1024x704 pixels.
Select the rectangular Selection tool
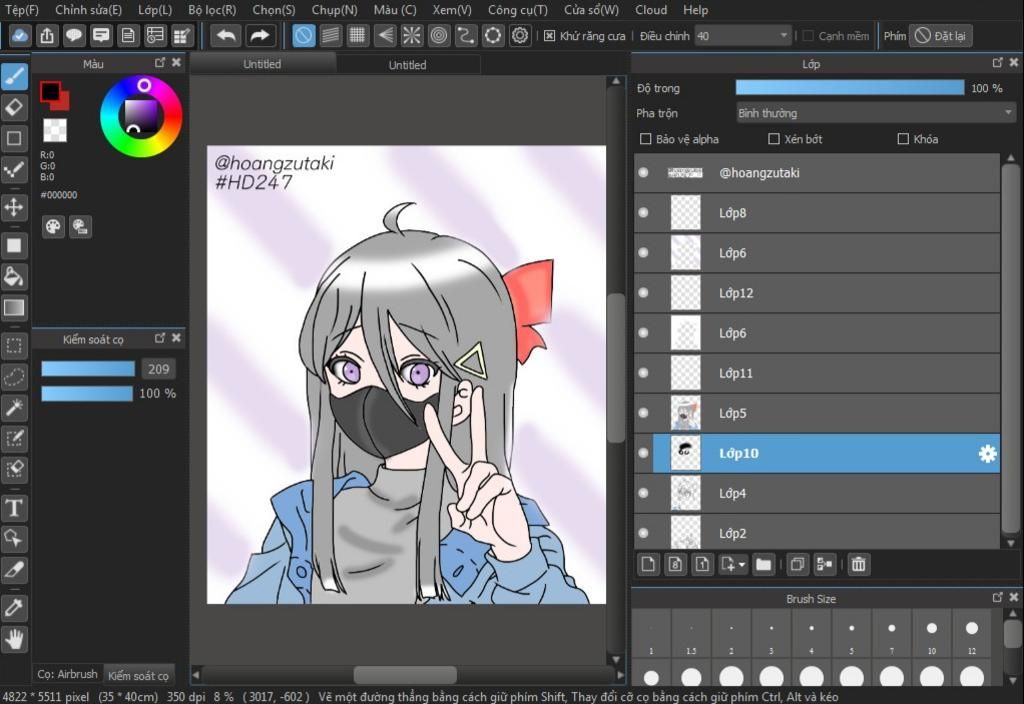(x=14, y=345)
